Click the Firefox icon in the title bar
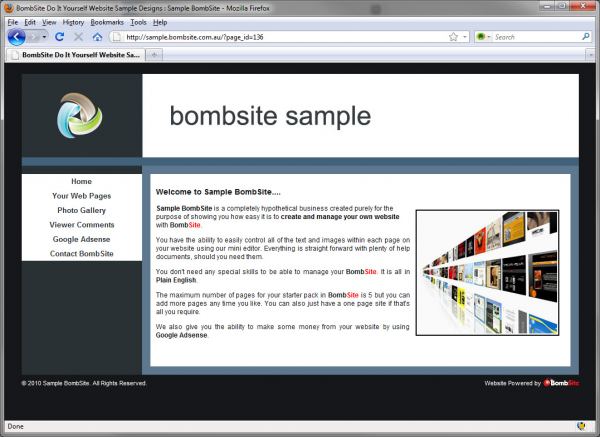 [x=9, y=8]
